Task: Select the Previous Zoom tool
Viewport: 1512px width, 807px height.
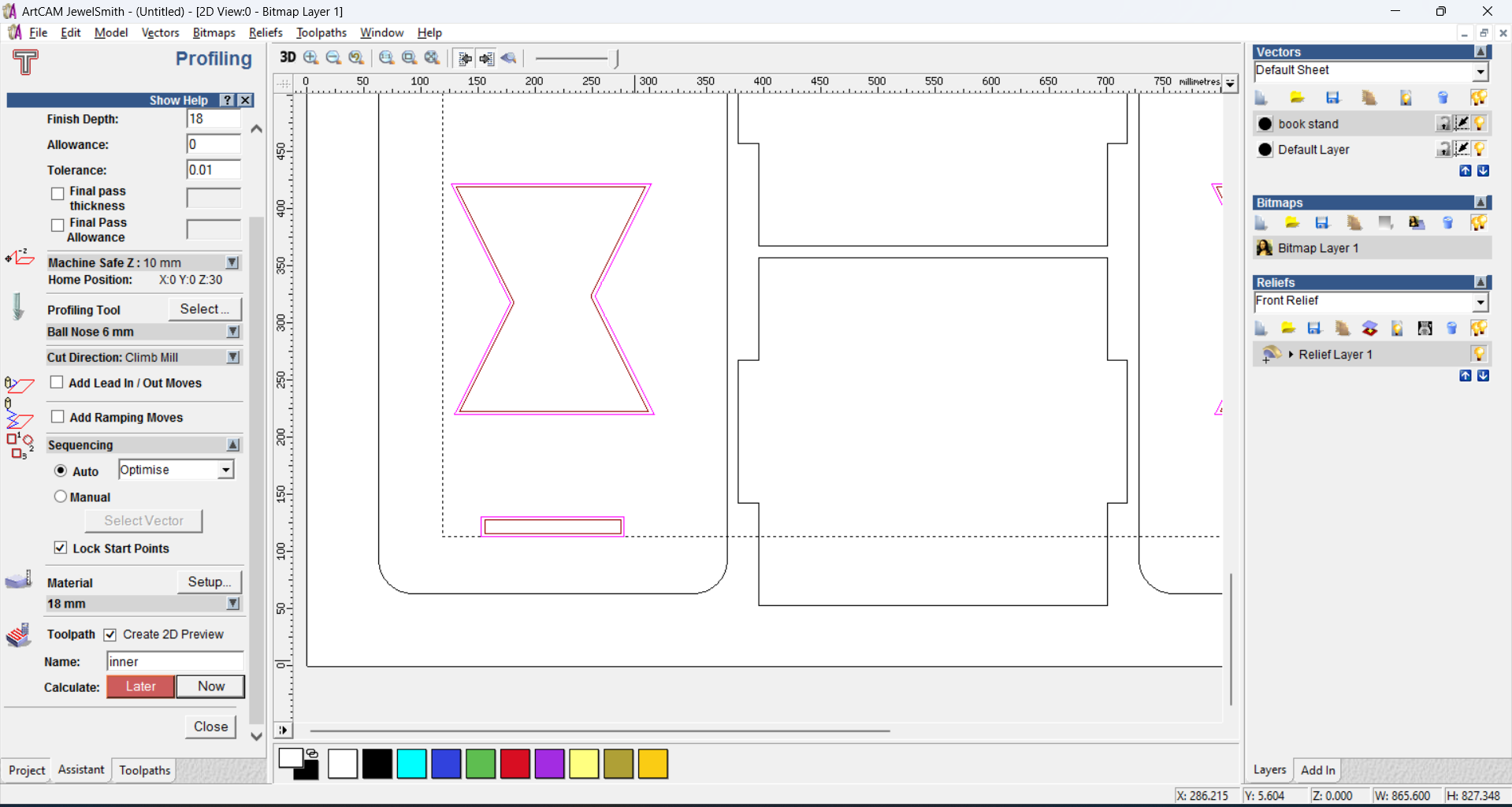Action: pyautogui.click(x=357, y=58)
